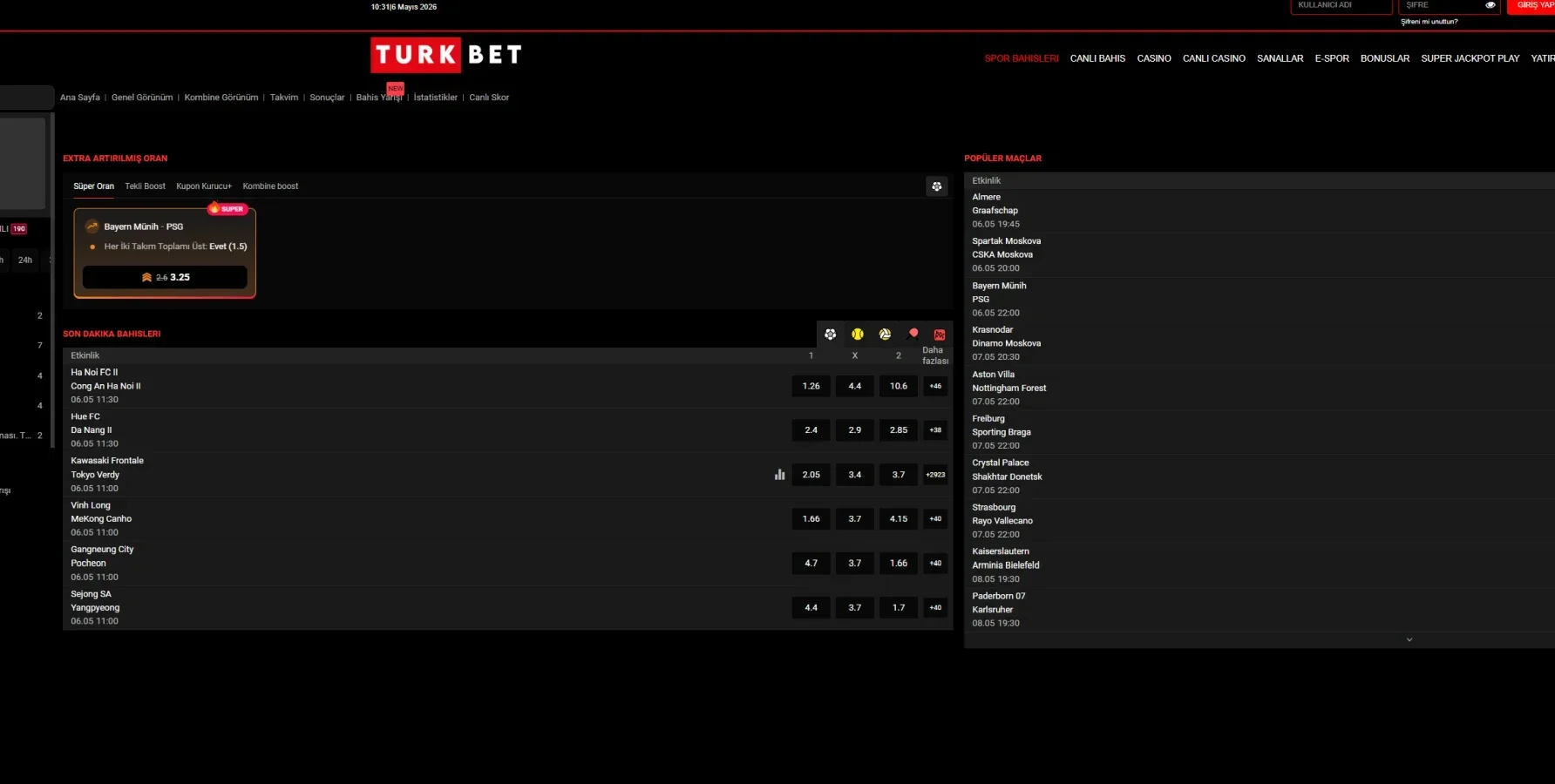This screenshot has height=784, width=1555.
Task: Open the Sanallar menu
Action: click(x=1280, y=58)
